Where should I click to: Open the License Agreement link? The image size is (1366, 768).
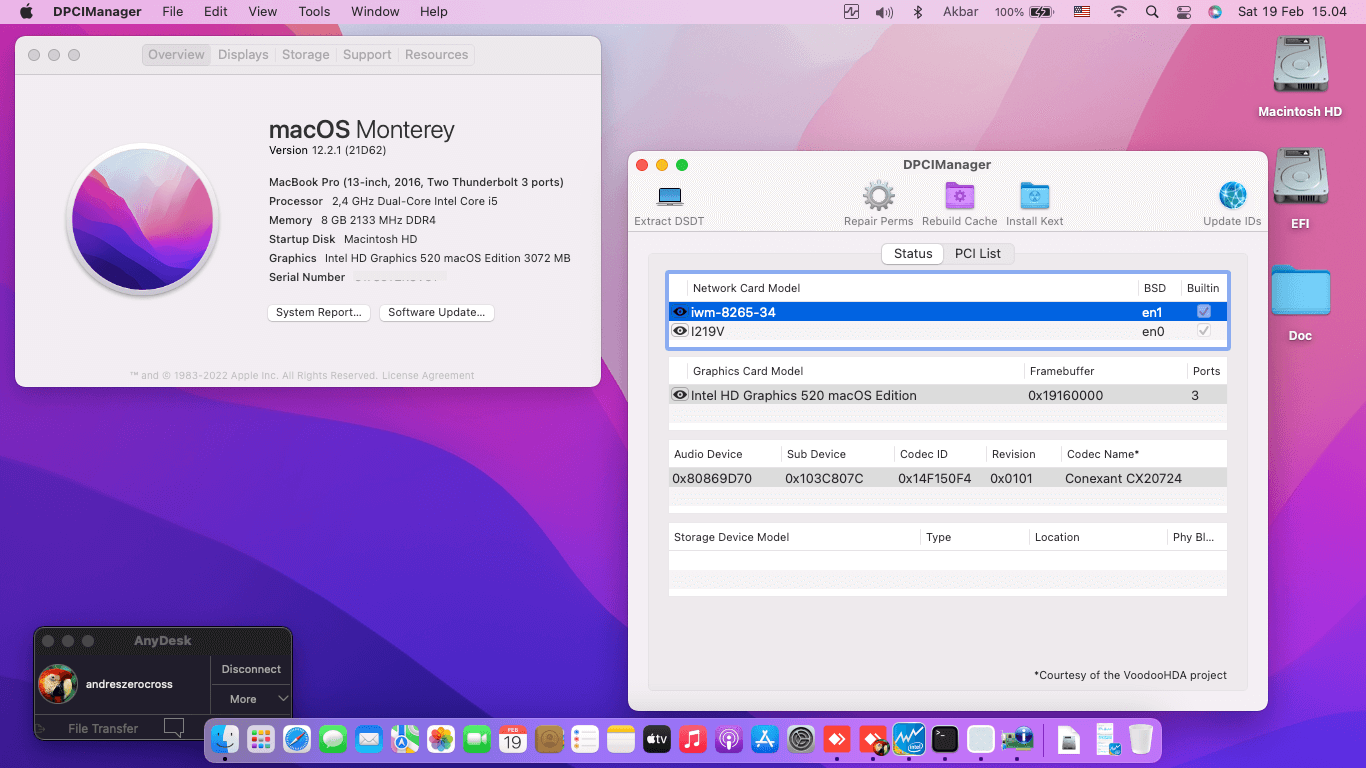pos(428,376)
